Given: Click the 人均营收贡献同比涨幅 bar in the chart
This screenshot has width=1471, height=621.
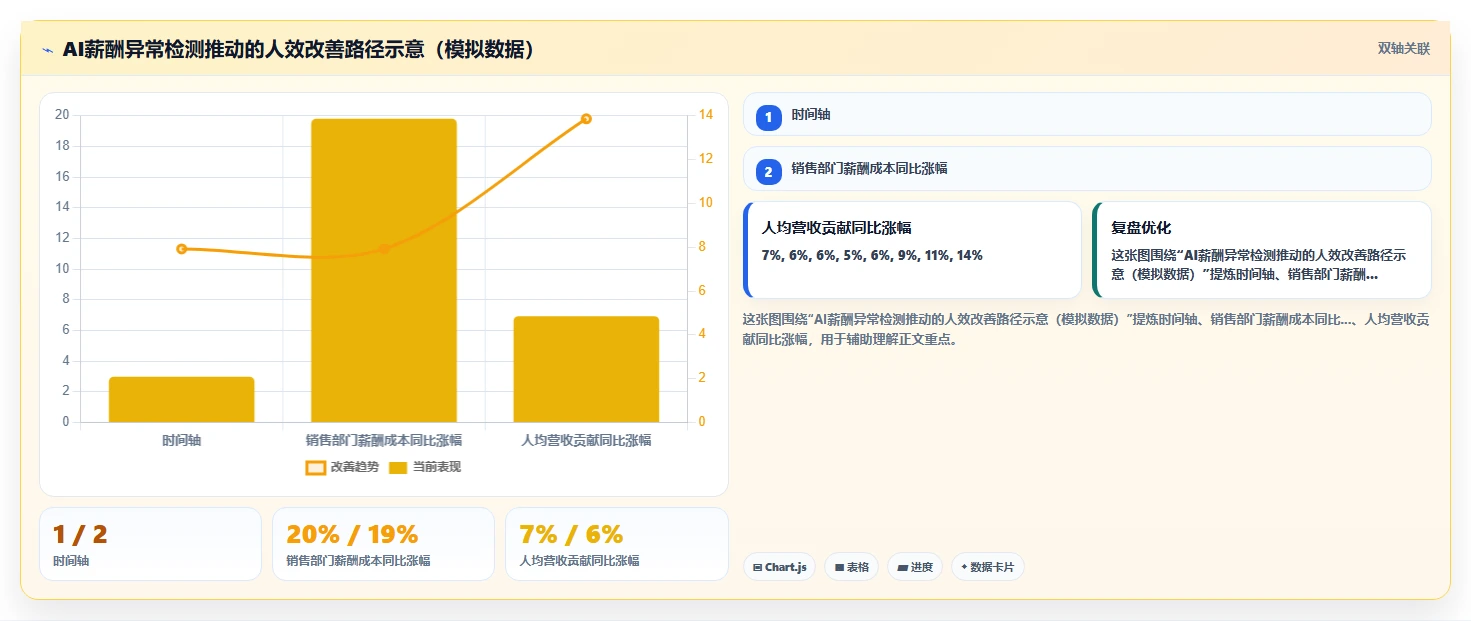Looking at the screenshot, I should coord(586,369).
